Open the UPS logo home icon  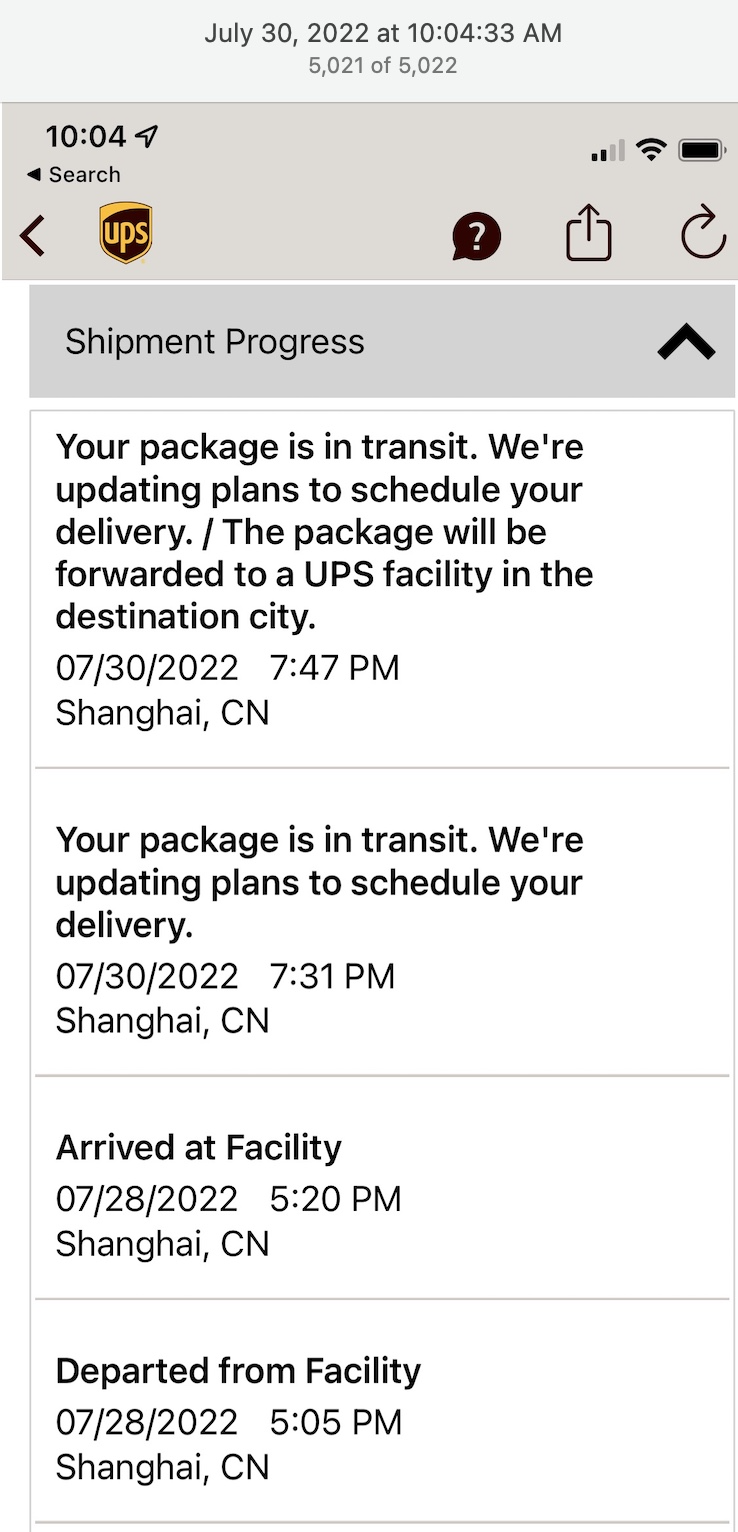(x=126, y=233)
